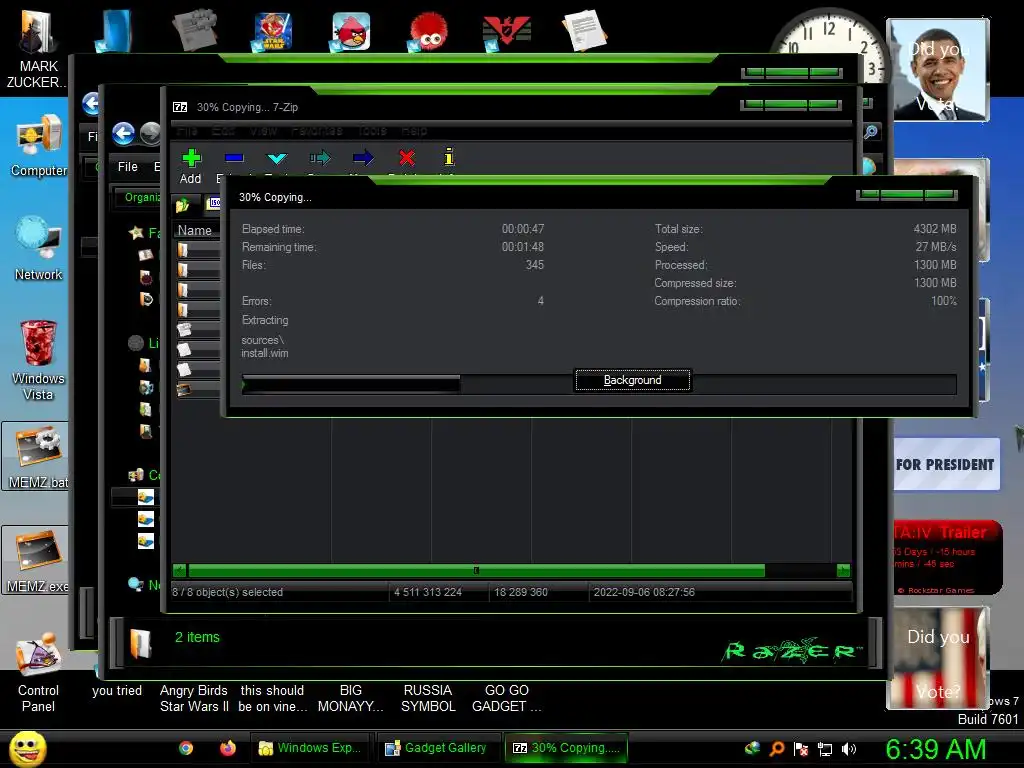Viewport: 1024px width, 768px height.
Task: Open Control Panel desktop icon
Action: coord(39,672)
